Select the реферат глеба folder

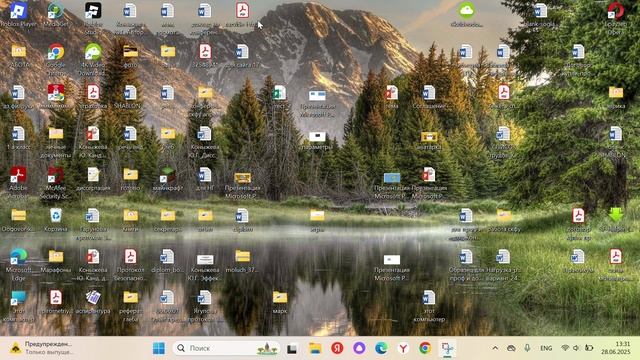point(131,297)
